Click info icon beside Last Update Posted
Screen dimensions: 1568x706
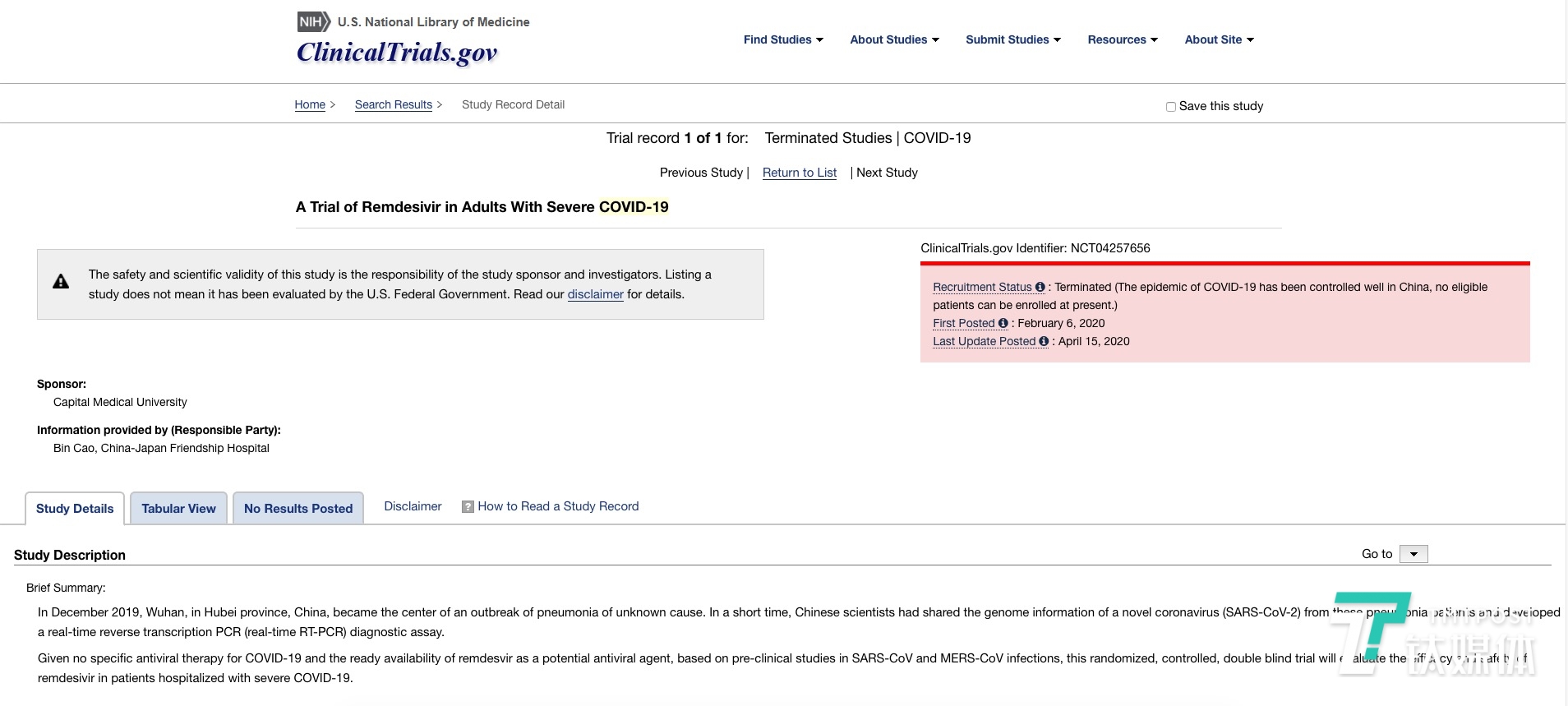coord(1044,341)
